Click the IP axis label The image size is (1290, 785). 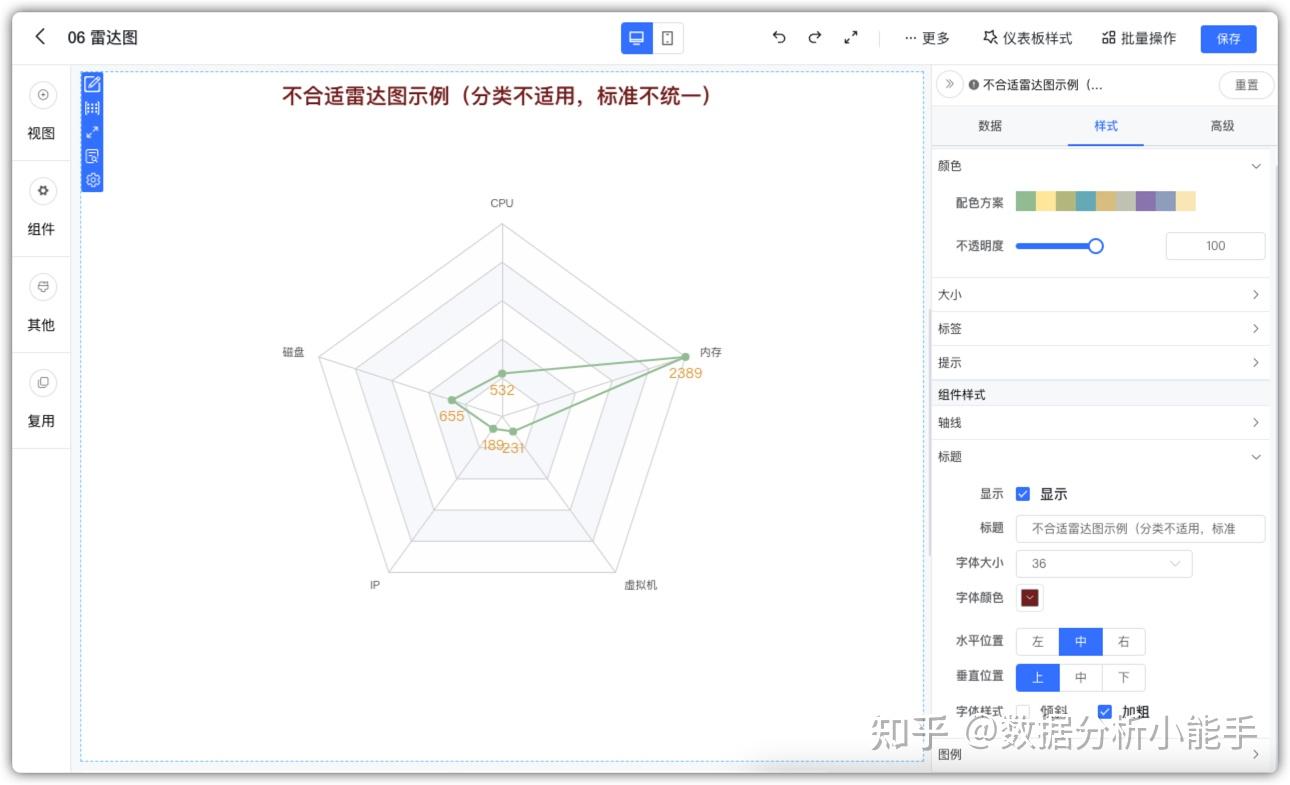click(x=375, y=585)
